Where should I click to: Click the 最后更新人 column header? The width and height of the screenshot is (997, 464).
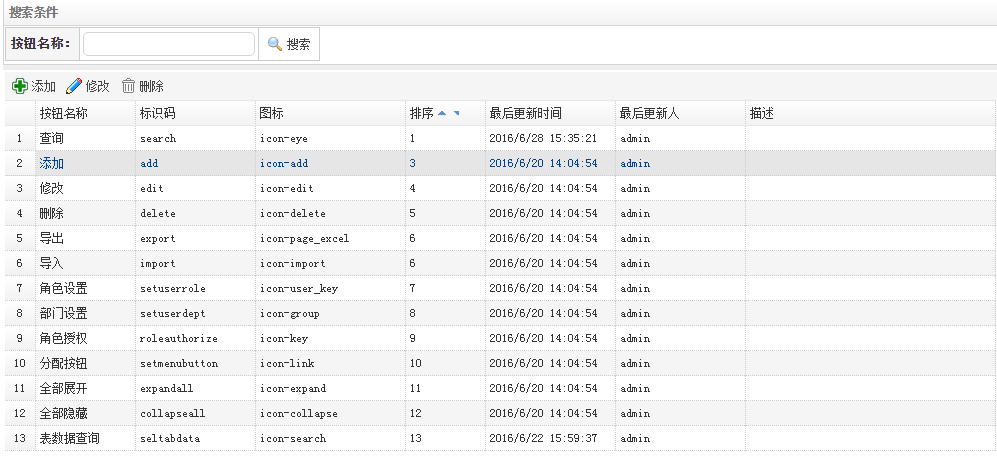click(649, 113)
